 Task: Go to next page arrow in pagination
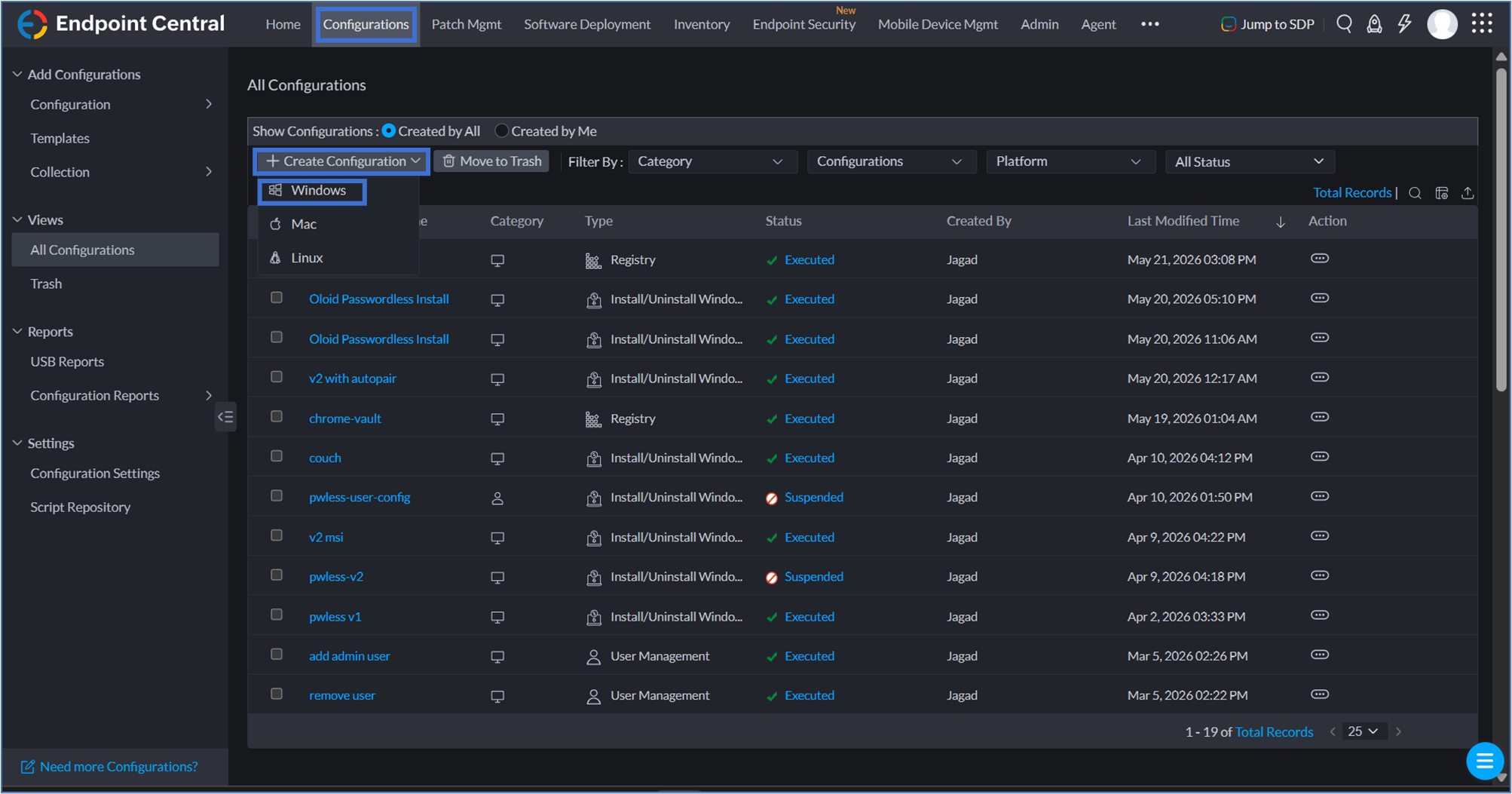tap(1398, 731)
